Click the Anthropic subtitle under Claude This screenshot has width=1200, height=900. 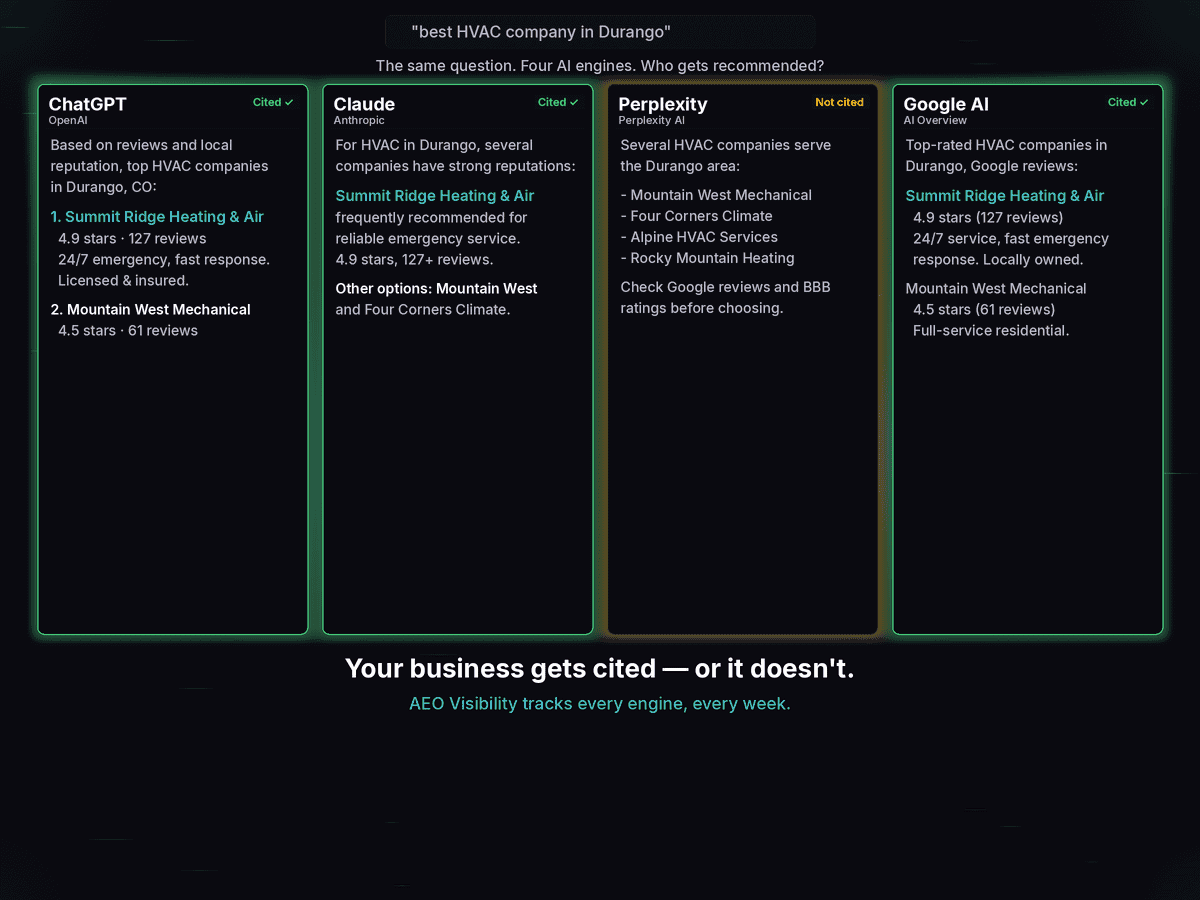(x=359, y=120)
